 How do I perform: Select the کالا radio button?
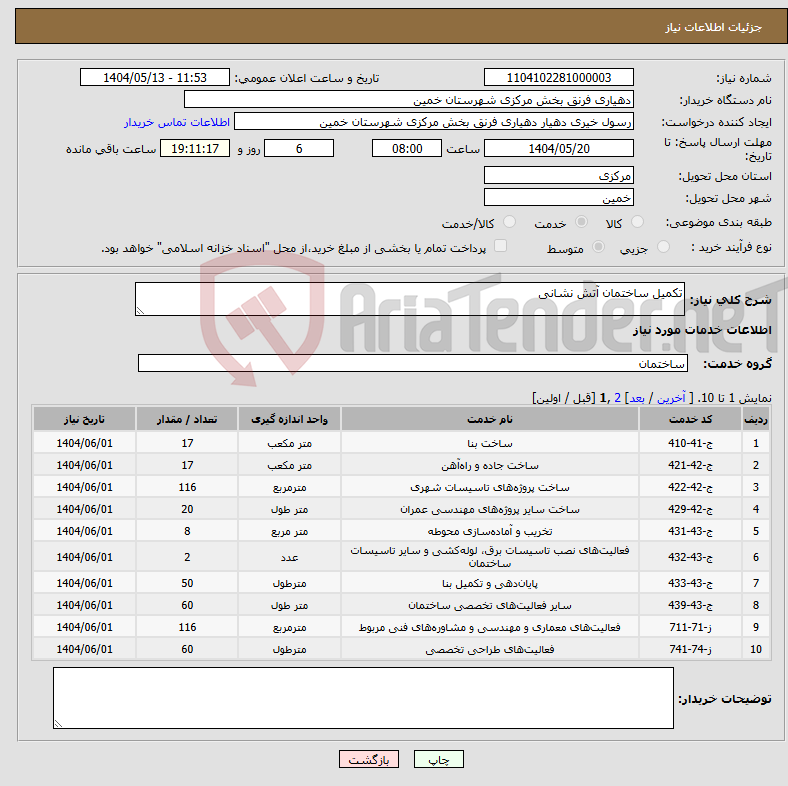(637, 222)
